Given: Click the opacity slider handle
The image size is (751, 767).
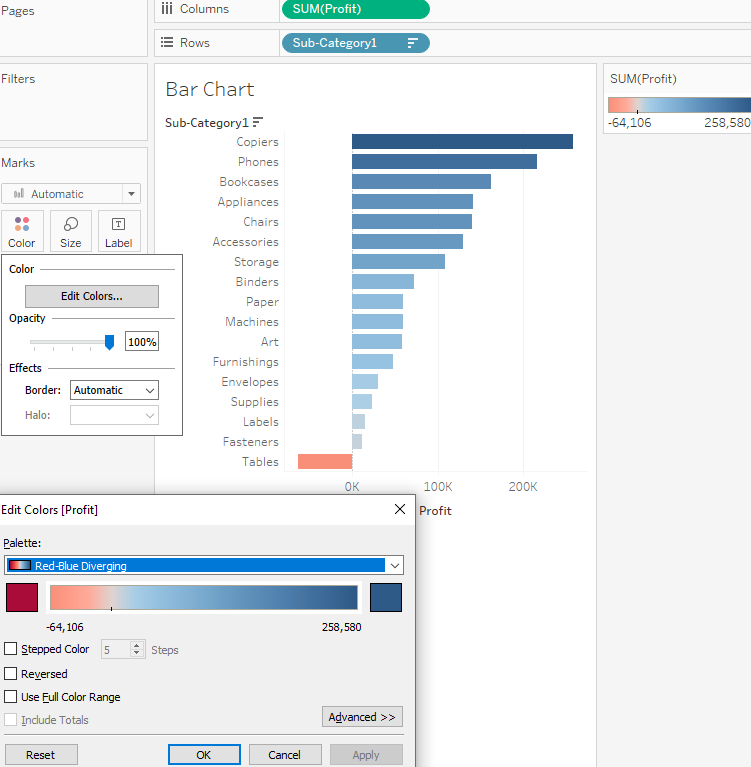Looking at the screenshot, I should [110, 342].
